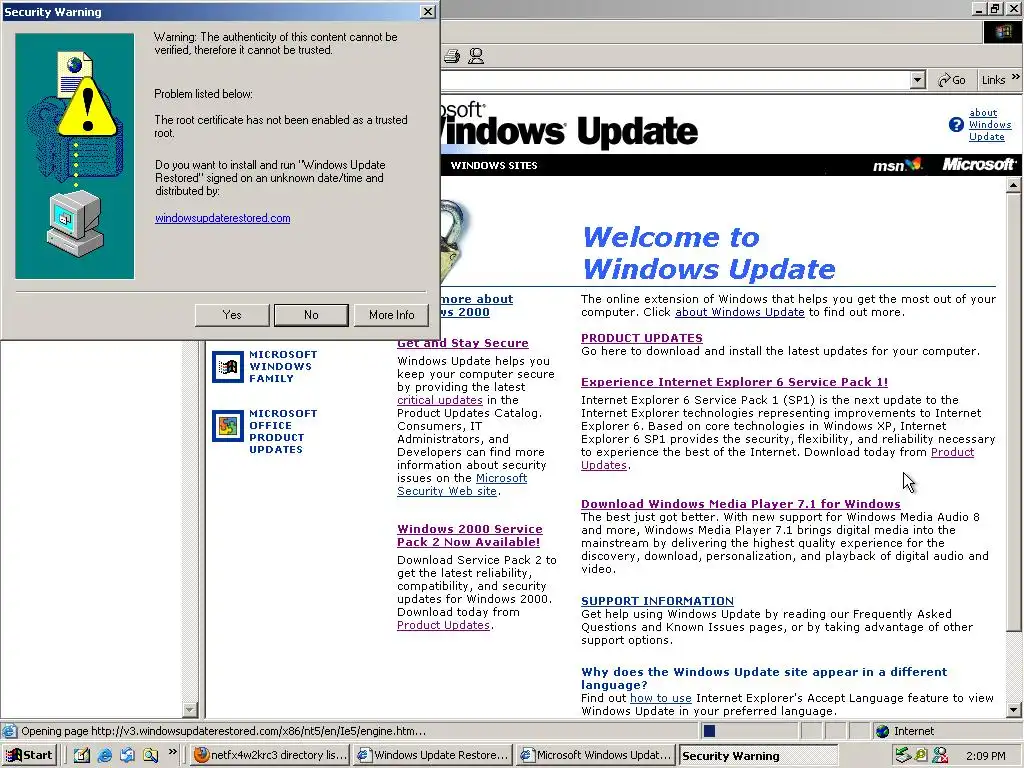Follow Product Updates link in IE6 SP1 paragraph

tap(952, 452)
